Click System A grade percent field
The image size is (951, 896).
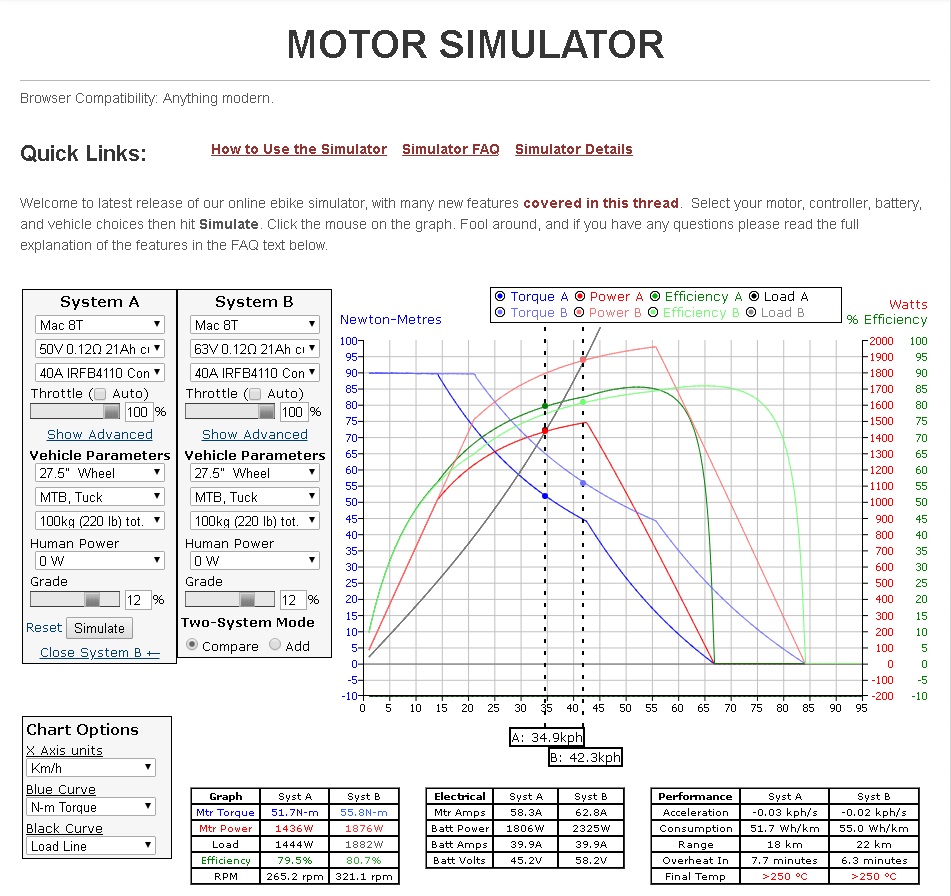pyautogui.click(x=138, y=601)
